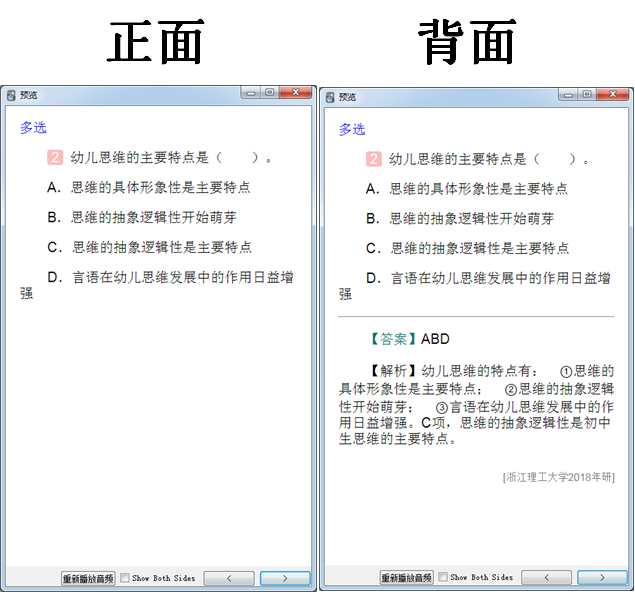Image resolution: width=635 pixels, height=595 pixels.
Task: Enable Show Both Sides in right window
Action: 443,577
